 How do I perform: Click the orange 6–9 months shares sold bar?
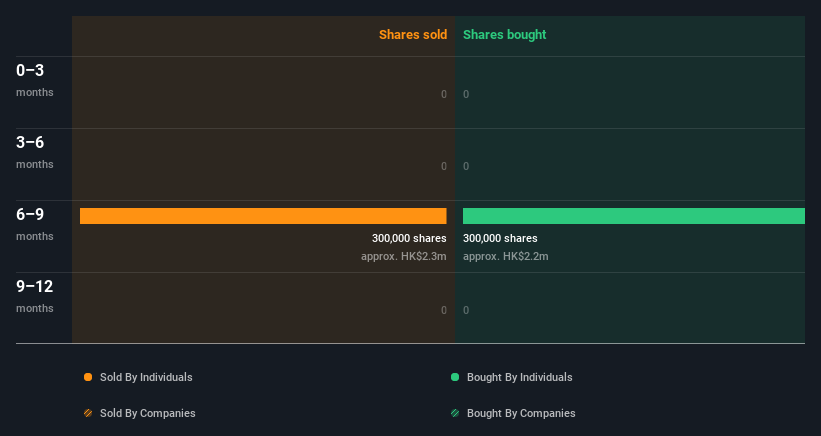pyautogui.click(x=263, y=216)
